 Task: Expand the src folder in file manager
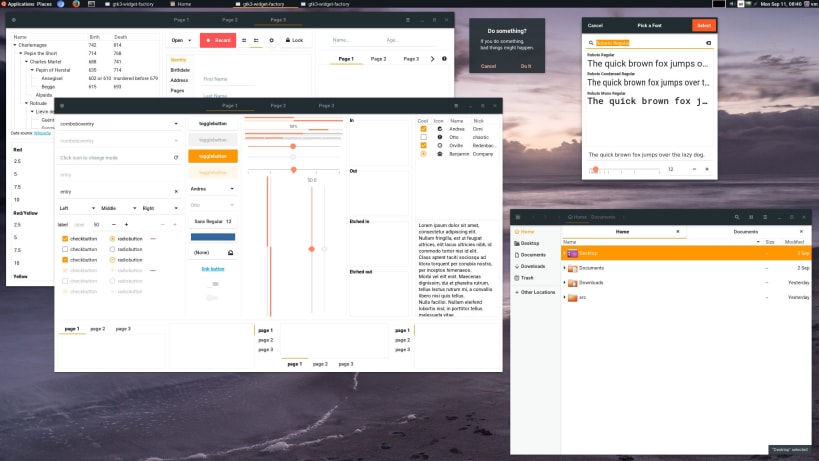[x=565, y=298]
